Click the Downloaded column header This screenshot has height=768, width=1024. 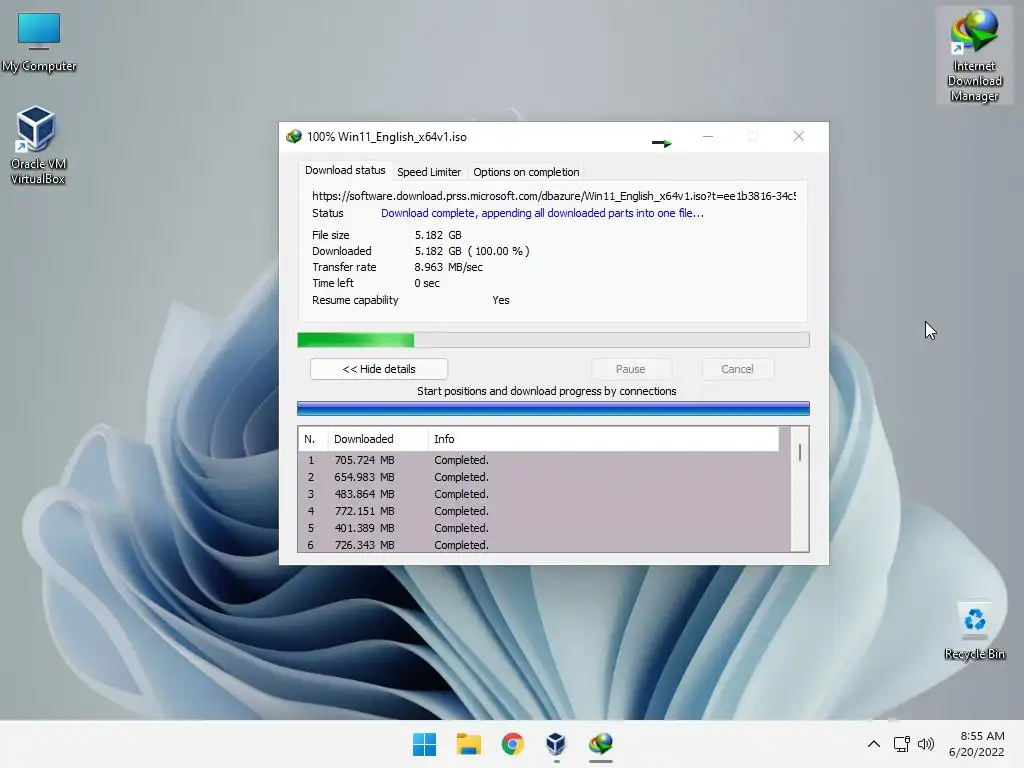pos(377,439)
